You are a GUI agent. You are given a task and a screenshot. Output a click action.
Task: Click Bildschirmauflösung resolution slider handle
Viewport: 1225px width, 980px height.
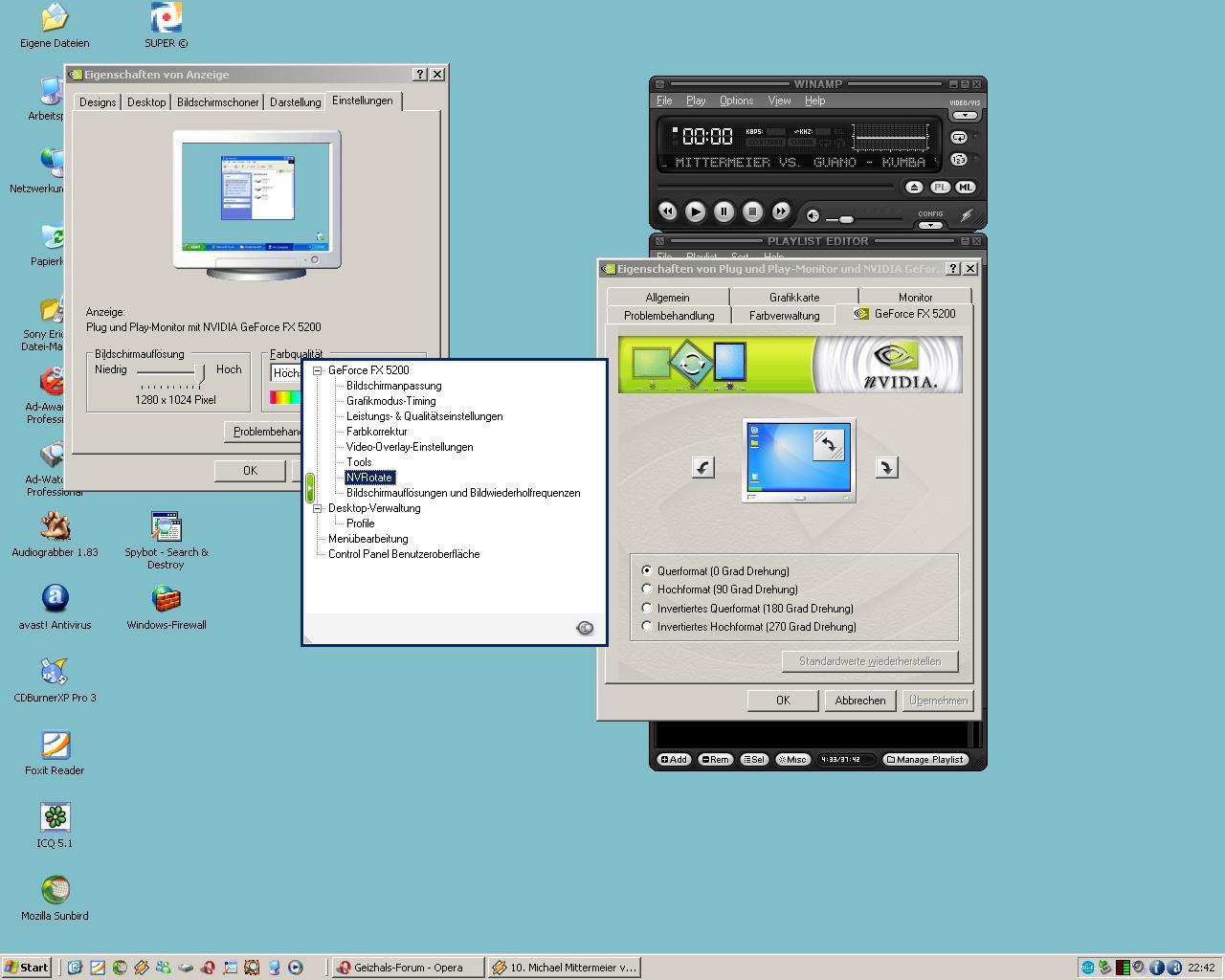(199, 372)
